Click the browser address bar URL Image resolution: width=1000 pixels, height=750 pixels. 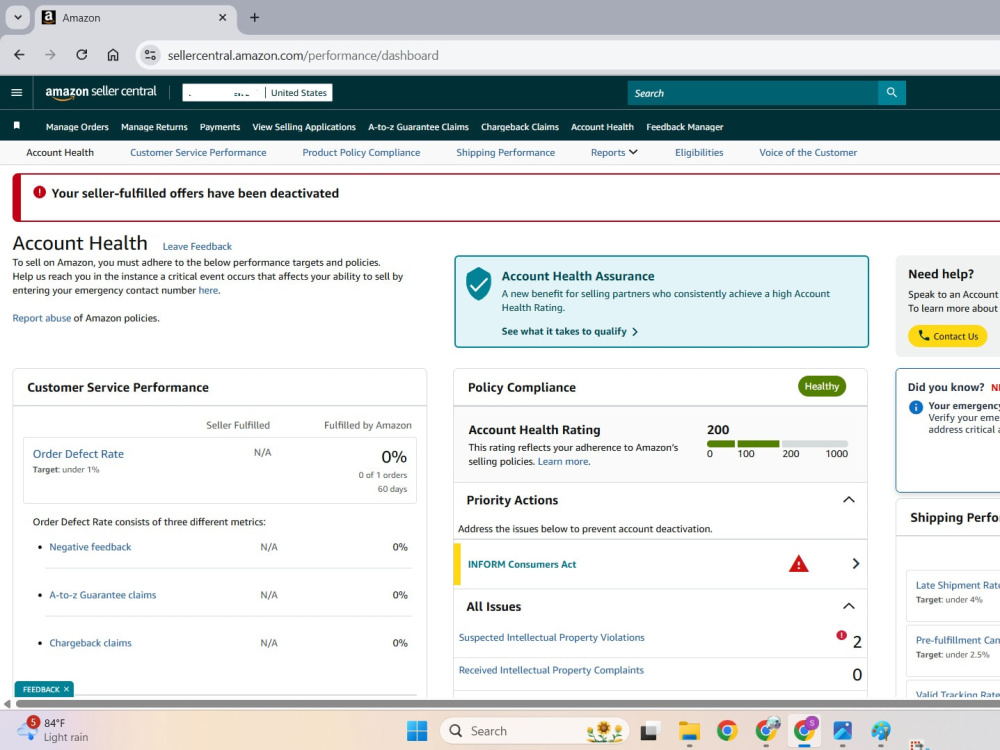(303, 55)
